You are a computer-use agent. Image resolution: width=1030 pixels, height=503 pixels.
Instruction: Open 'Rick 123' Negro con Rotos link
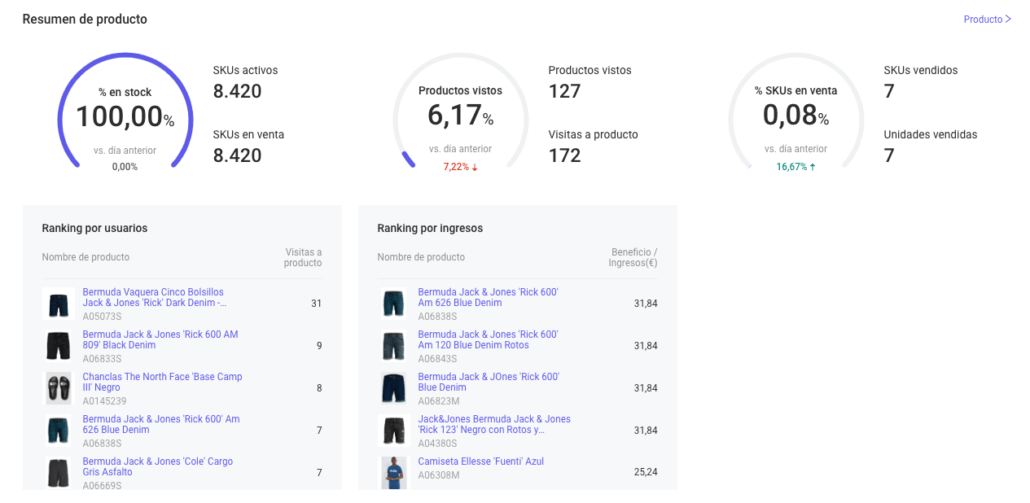tap(494, 424)
